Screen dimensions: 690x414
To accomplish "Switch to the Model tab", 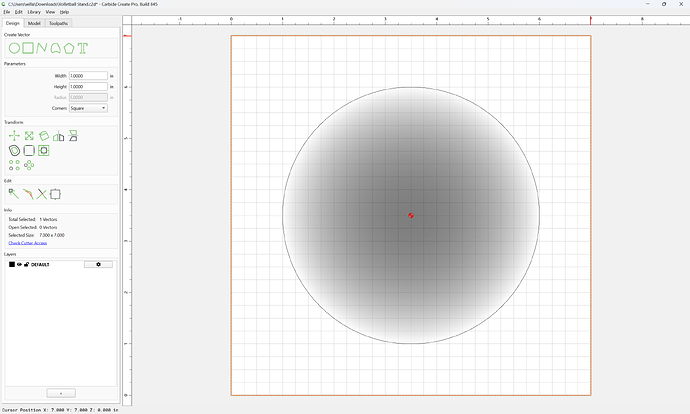I will (34, 23).
